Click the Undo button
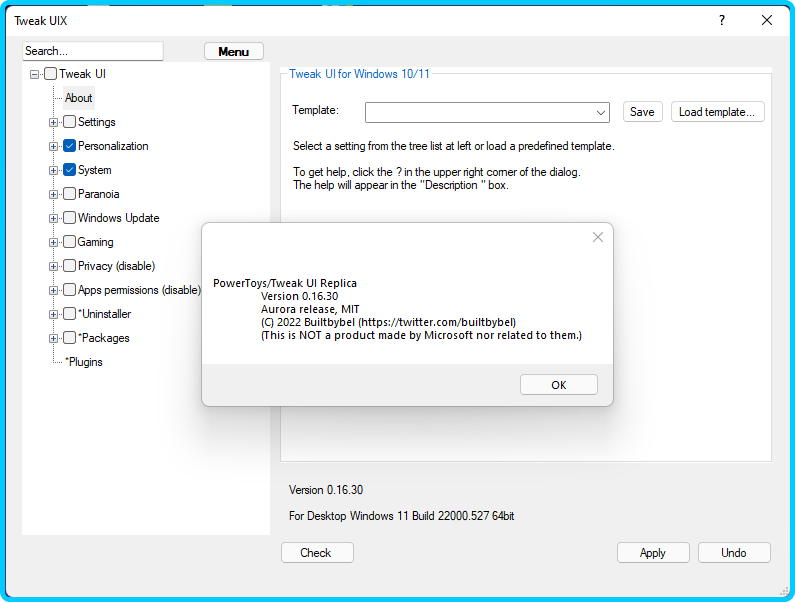This screenshot has height=602, width=795. click(x=734, y=552)
